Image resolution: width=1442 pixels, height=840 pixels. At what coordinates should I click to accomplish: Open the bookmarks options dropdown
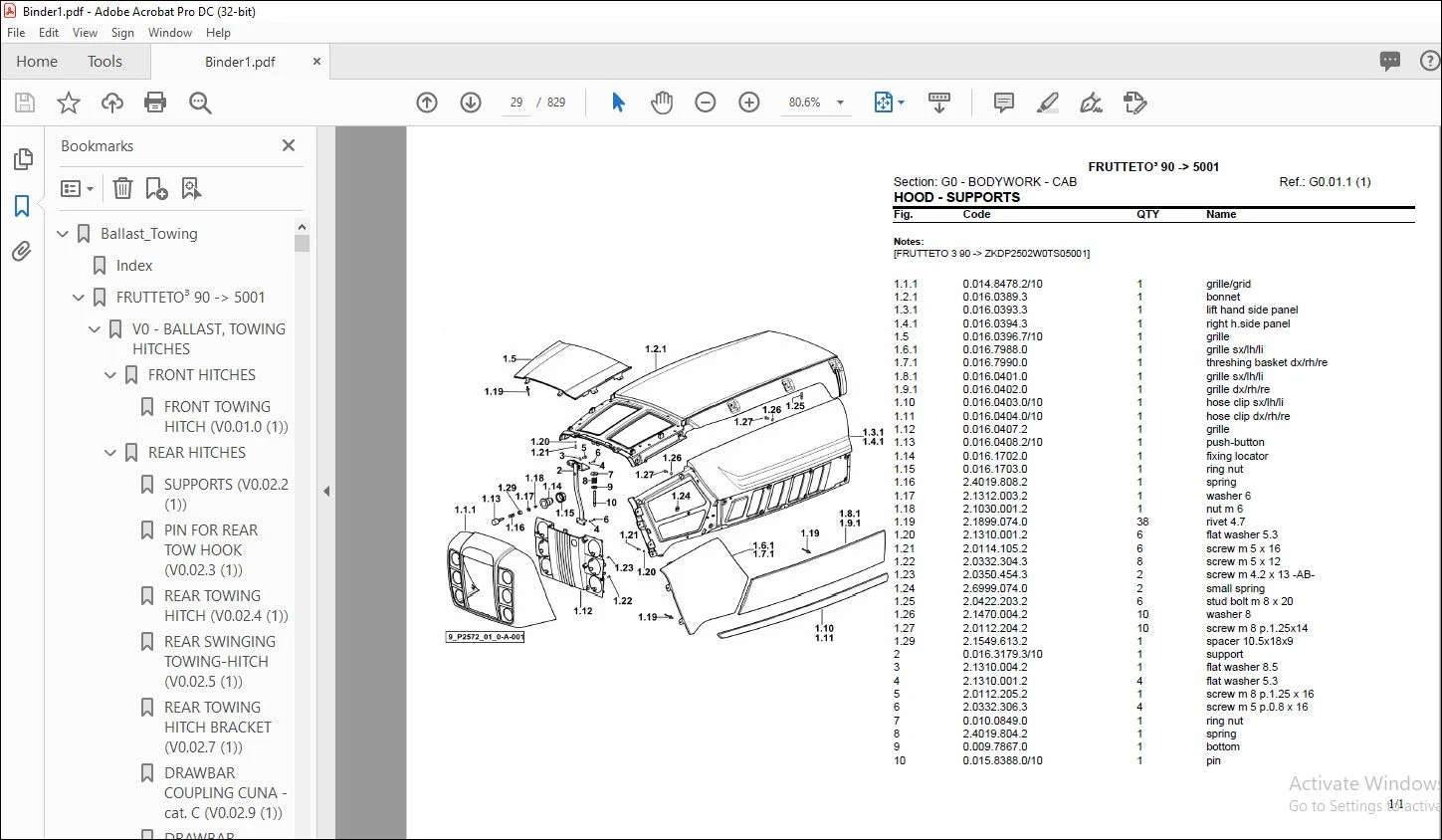pos(77,188)
